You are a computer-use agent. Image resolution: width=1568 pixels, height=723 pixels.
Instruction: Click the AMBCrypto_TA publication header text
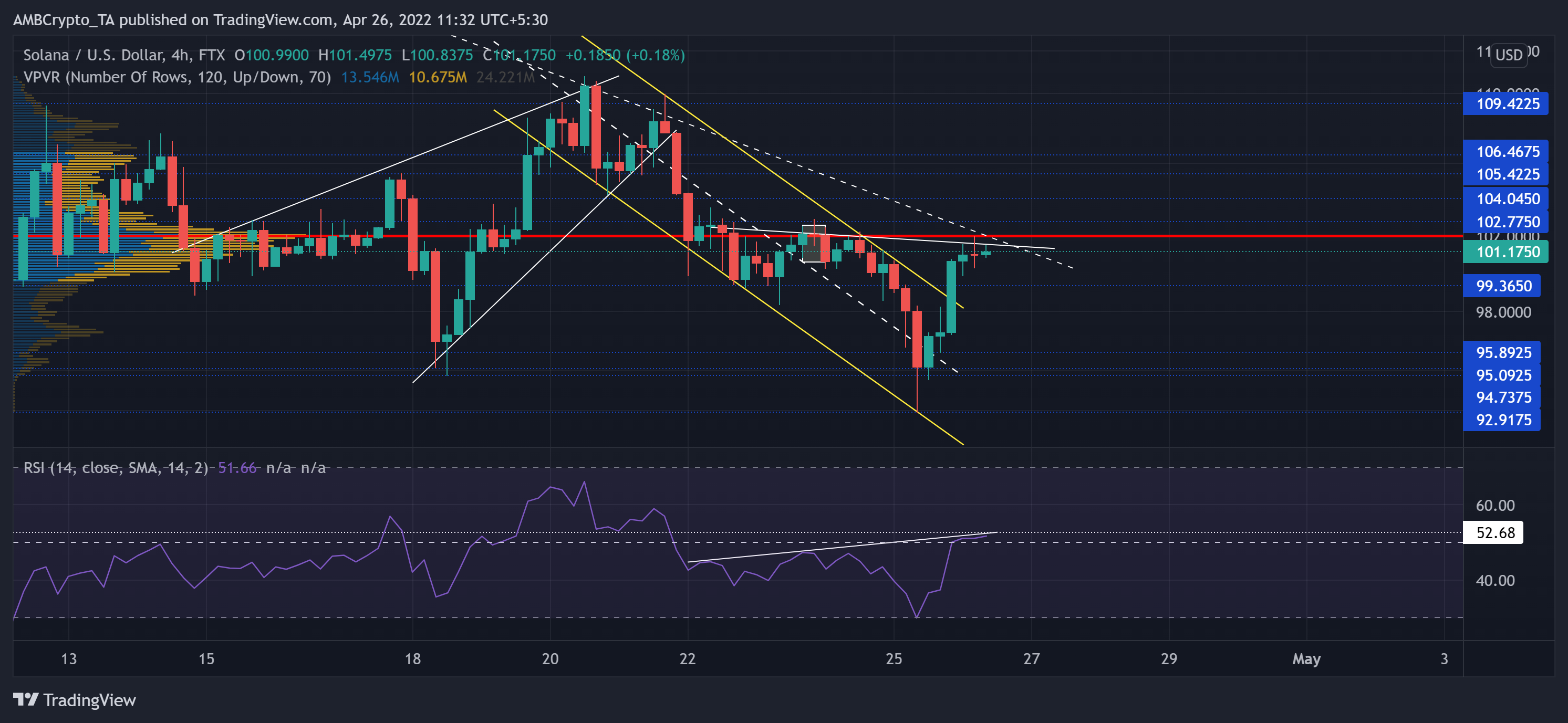point(281,19)
